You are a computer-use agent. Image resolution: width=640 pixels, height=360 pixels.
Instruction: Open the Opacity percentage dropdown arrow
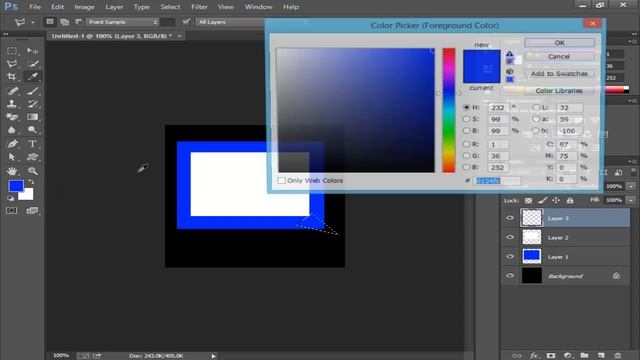(631, 186)
